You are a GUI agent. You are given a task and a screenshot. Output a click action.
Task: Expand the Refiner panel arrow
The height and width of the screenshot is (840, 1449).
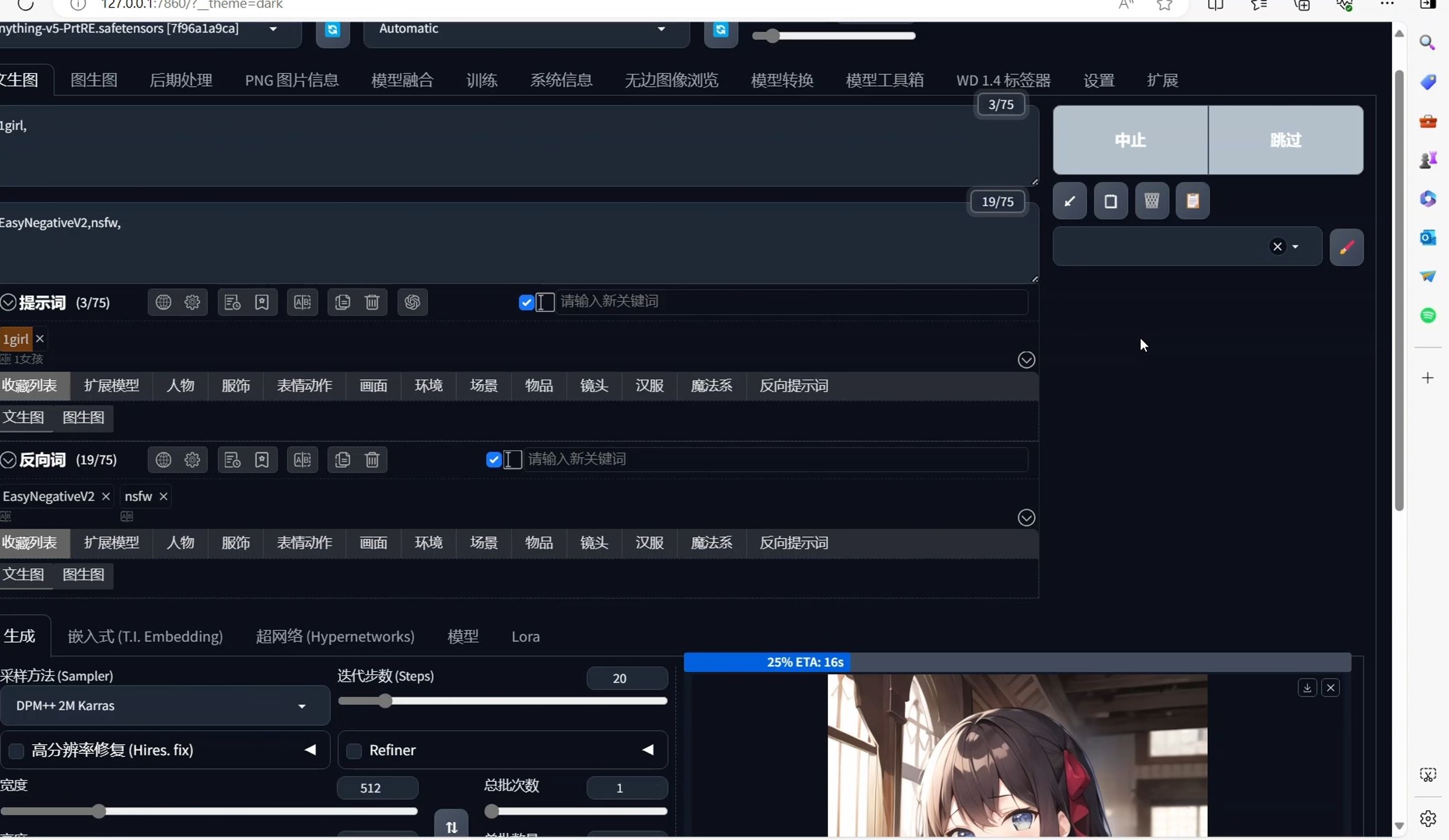[x=648, y=750]
